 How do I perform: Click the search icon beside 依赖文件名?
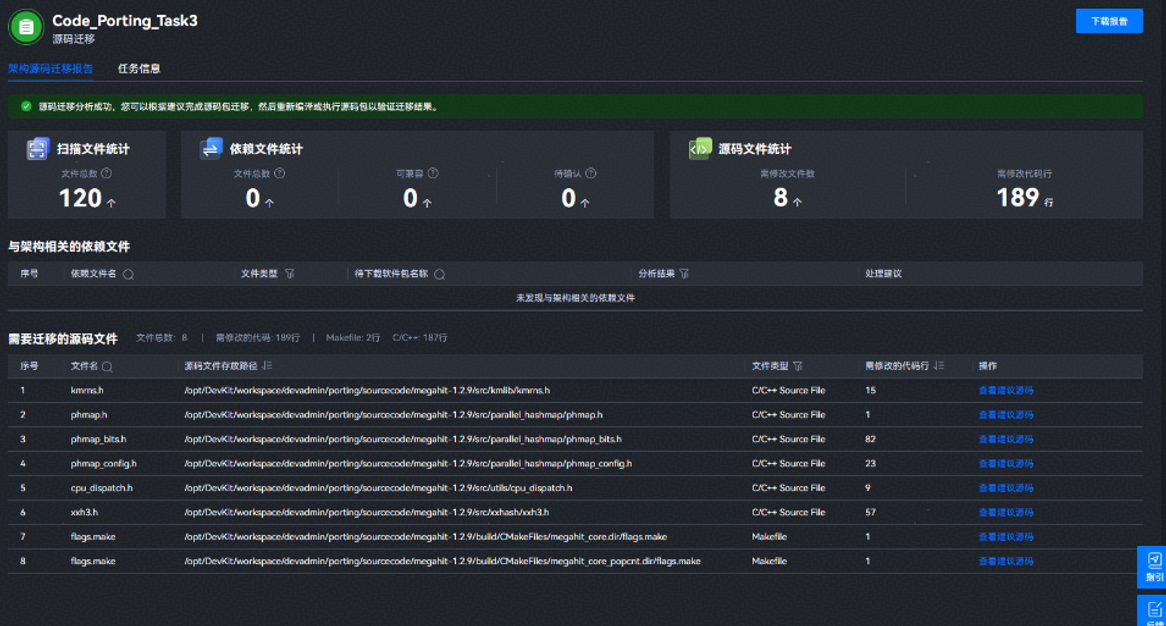(128, 274)
